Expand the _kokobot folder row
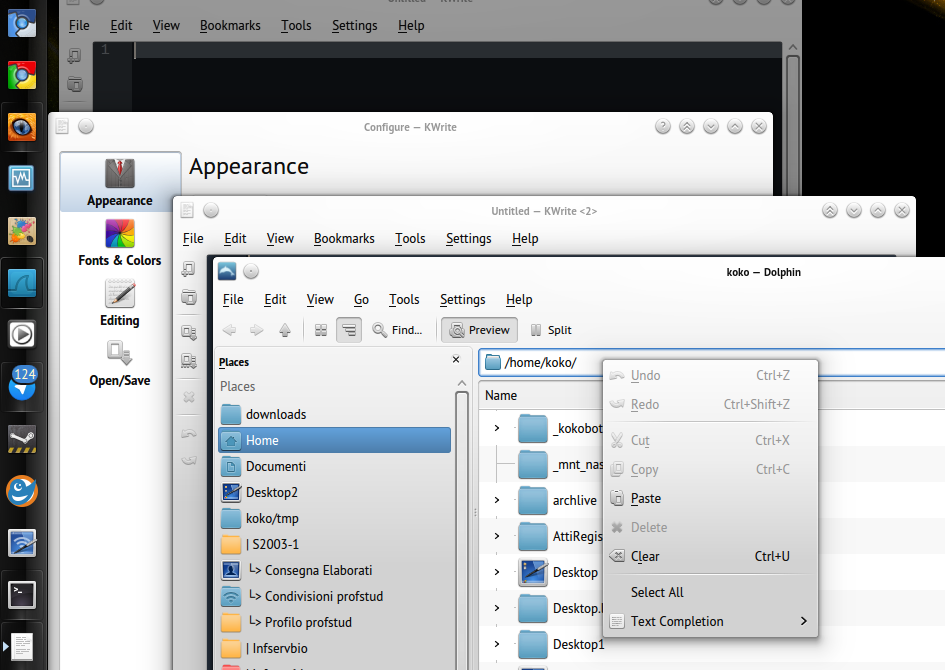This screenshot has width=945, height=670. click(497, 428)
